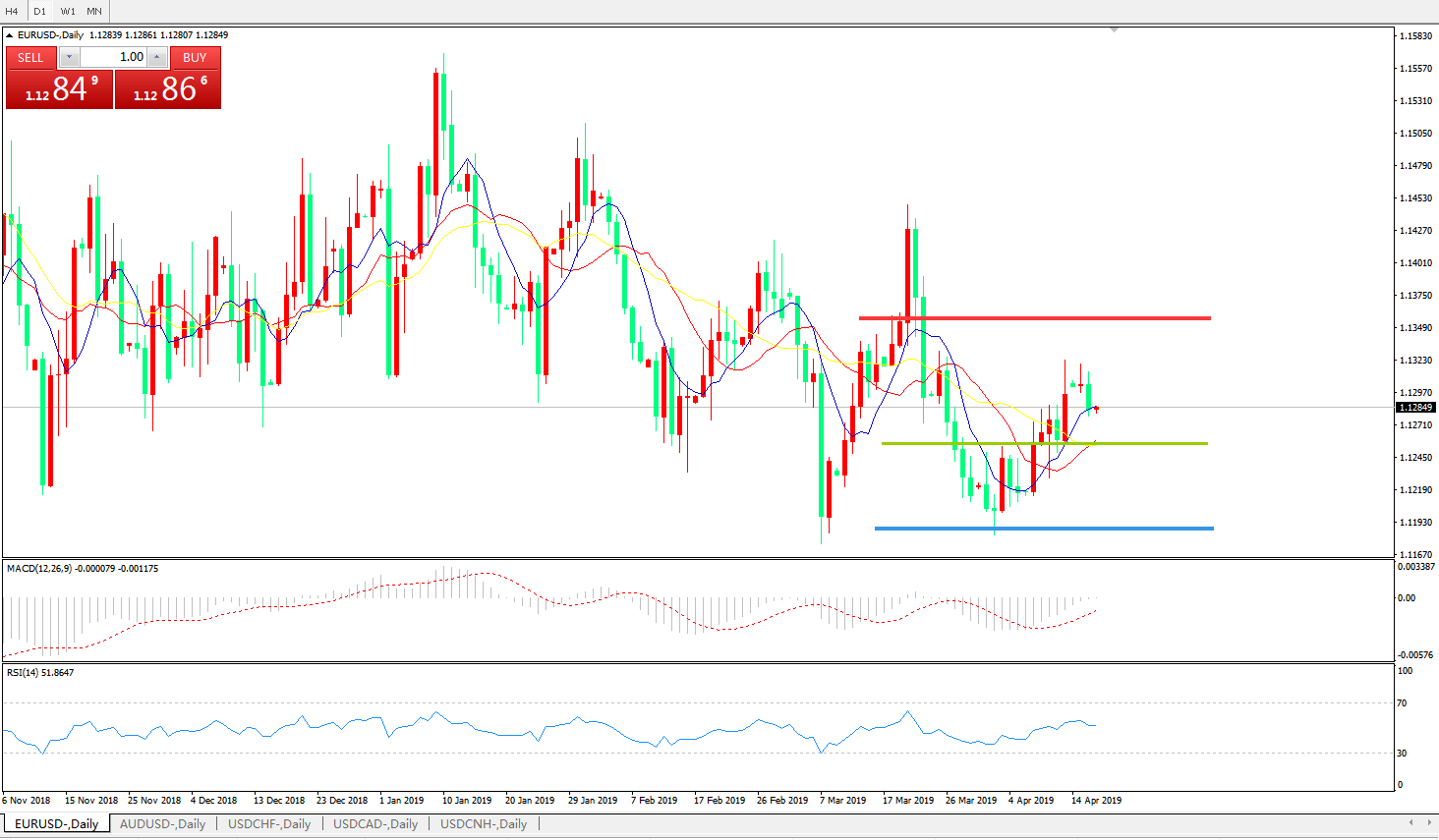Switch to AUDUSD-,Daily chart tab
The image size is (1439, 840).
(162, 823)
